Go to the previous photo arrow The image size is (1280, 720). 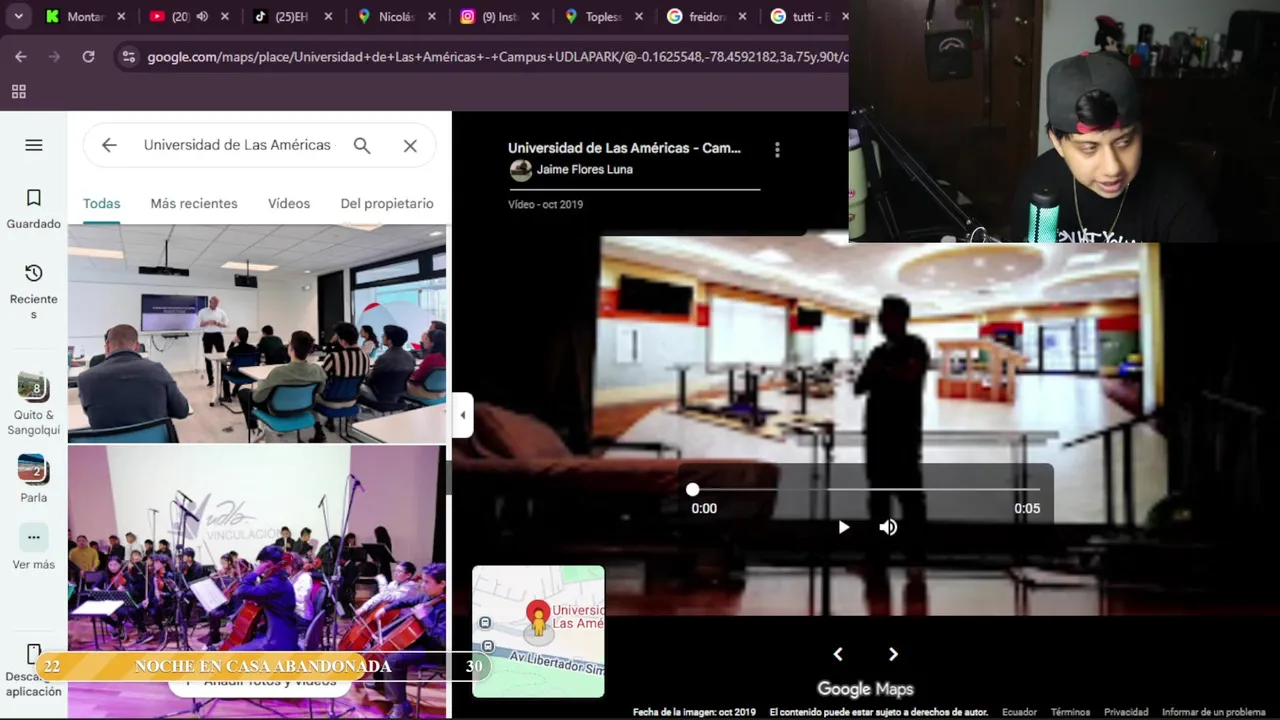[838, 654]
